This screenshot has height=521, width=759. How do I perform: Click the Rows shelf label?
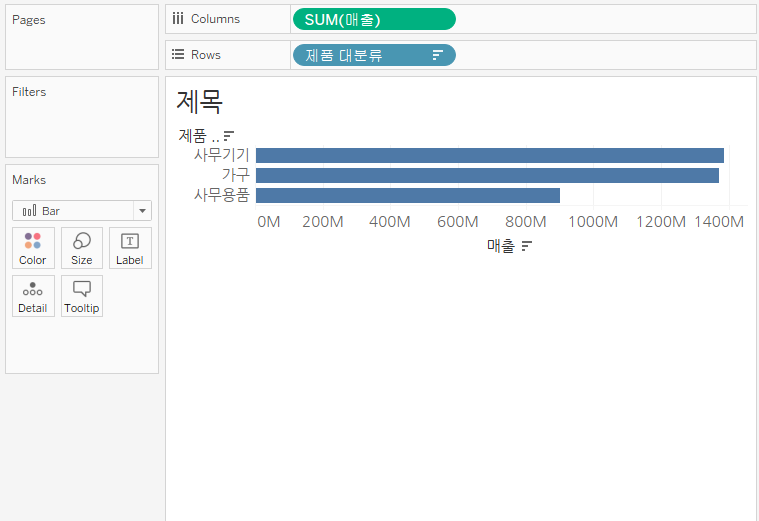(206, 55)
